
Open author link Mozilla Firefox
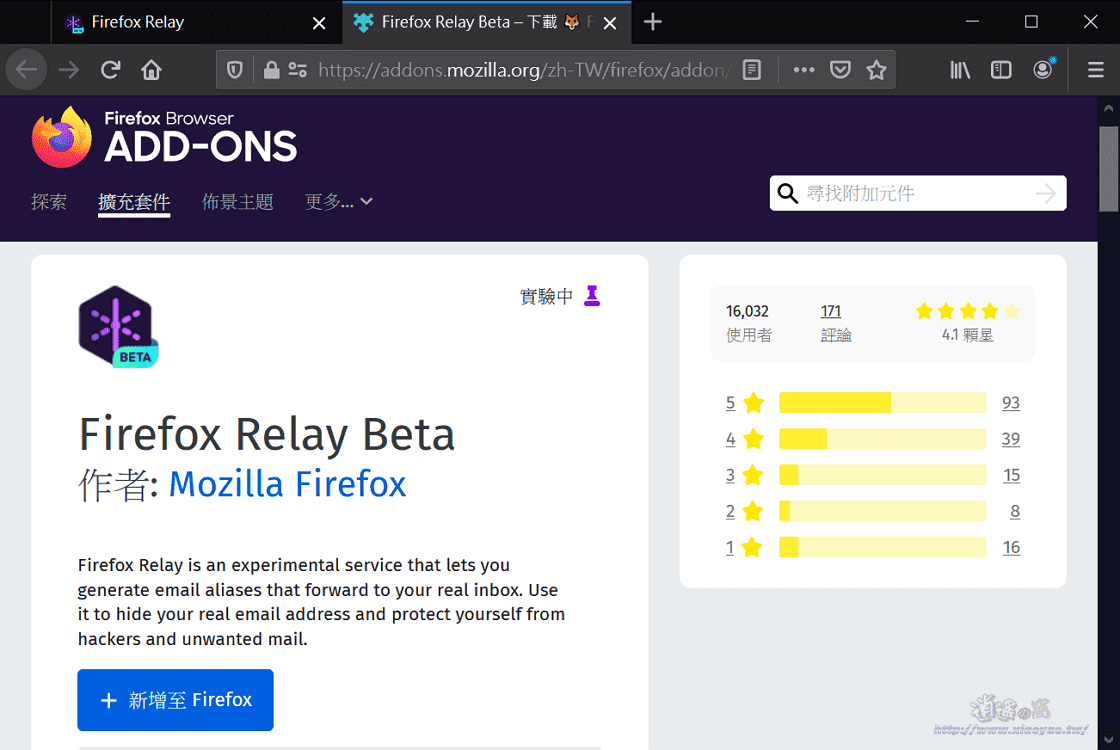(287, 484)
